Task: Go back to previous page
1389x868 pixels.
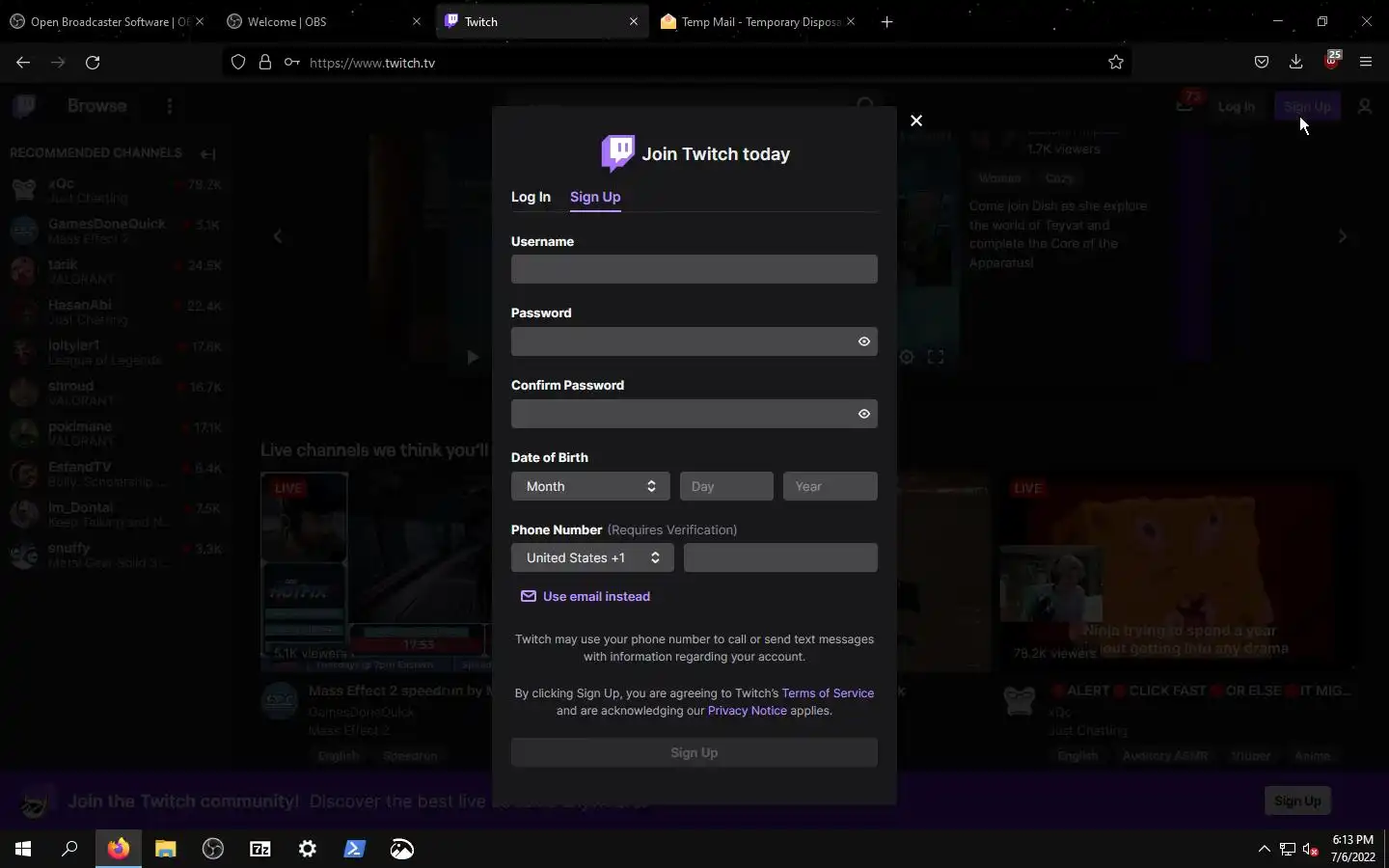Action: coord(23,63)
